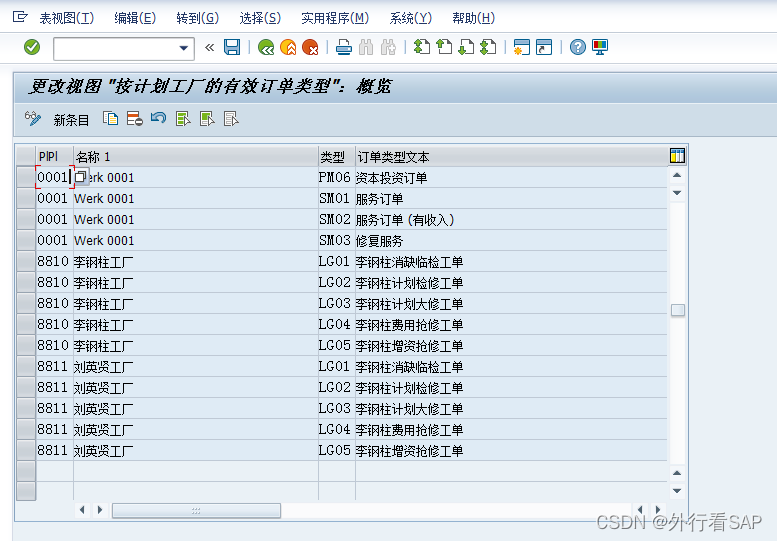Viewport: 777px width, 541px height.
Task: Click the horizontal scrollbar thumb
Action: pos(196,510)
